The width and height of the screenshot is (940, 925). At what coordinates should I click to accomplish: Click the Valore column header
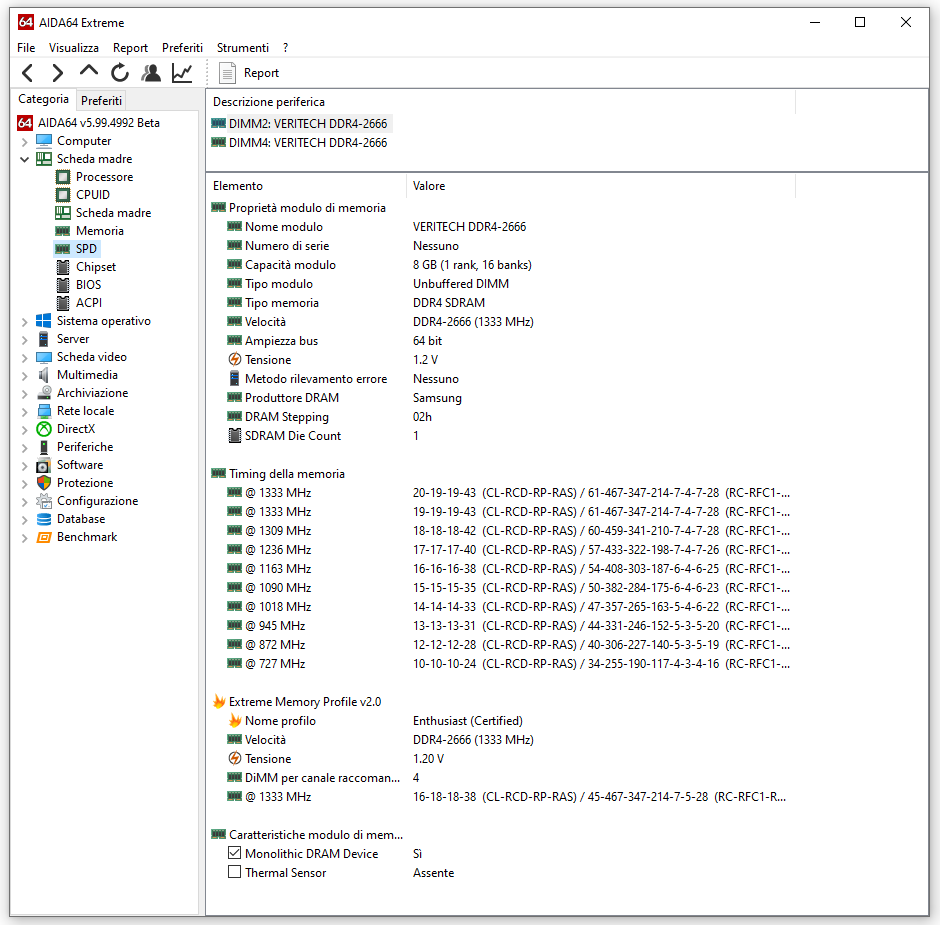pos(601,186)
